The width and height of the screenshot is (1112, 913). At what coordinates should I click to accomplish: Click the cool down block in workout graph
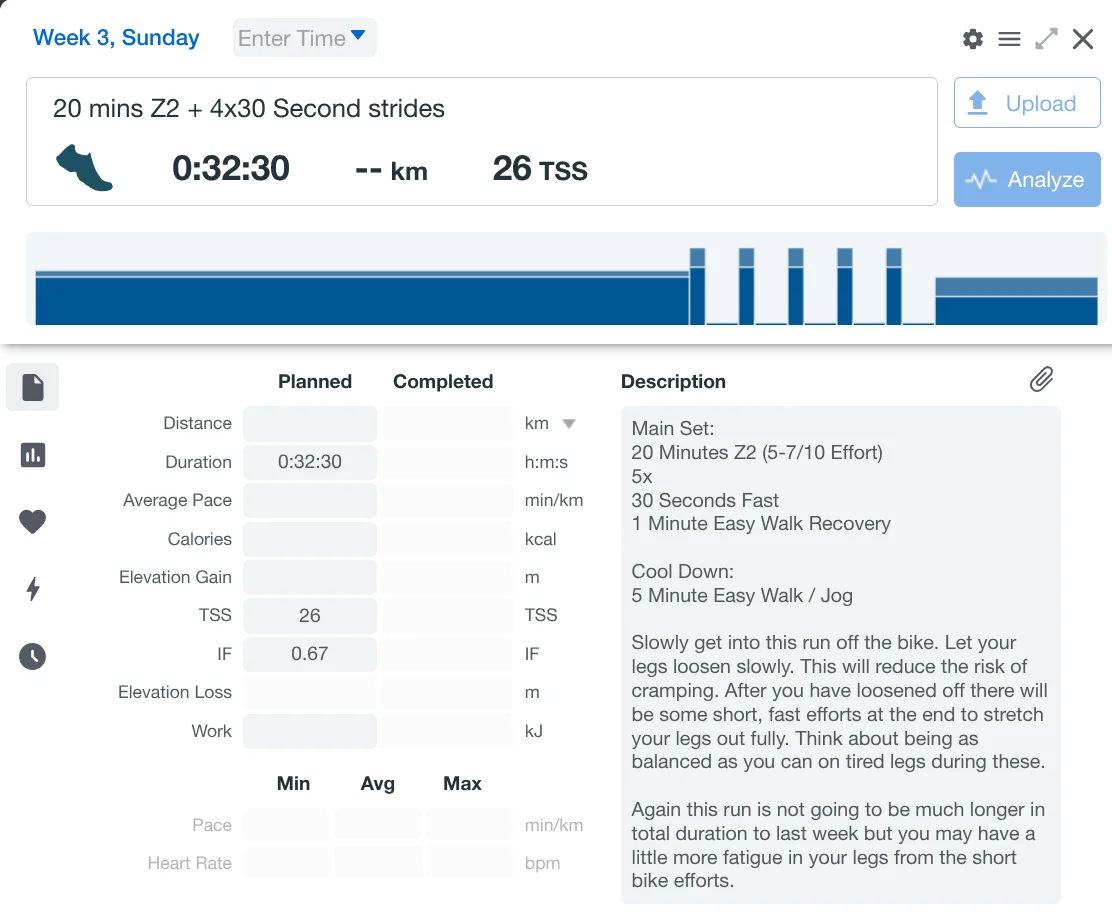1016,302
